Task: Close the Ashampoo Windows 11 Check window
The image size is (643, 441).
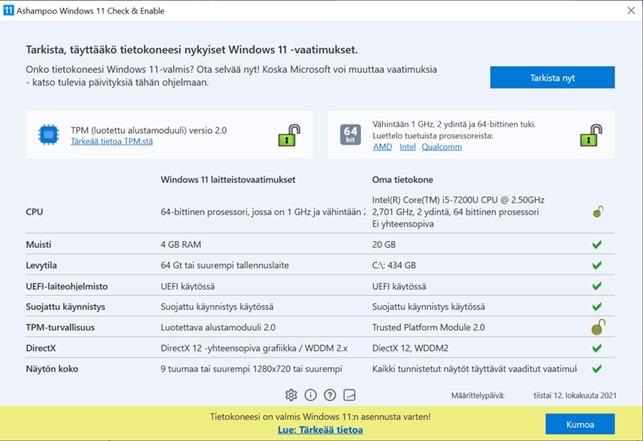Action: [x=631, y=11]
